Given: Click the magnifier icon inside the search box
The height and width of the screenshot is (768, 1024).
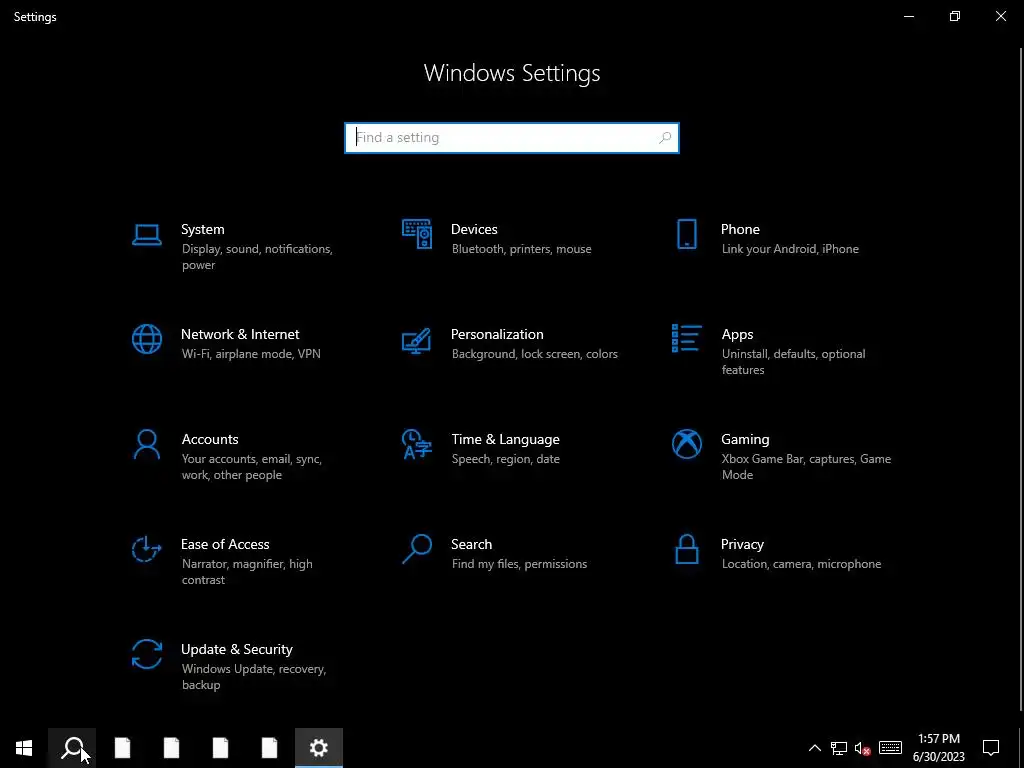Looking at the screenshot, I should tap(665, 138).
